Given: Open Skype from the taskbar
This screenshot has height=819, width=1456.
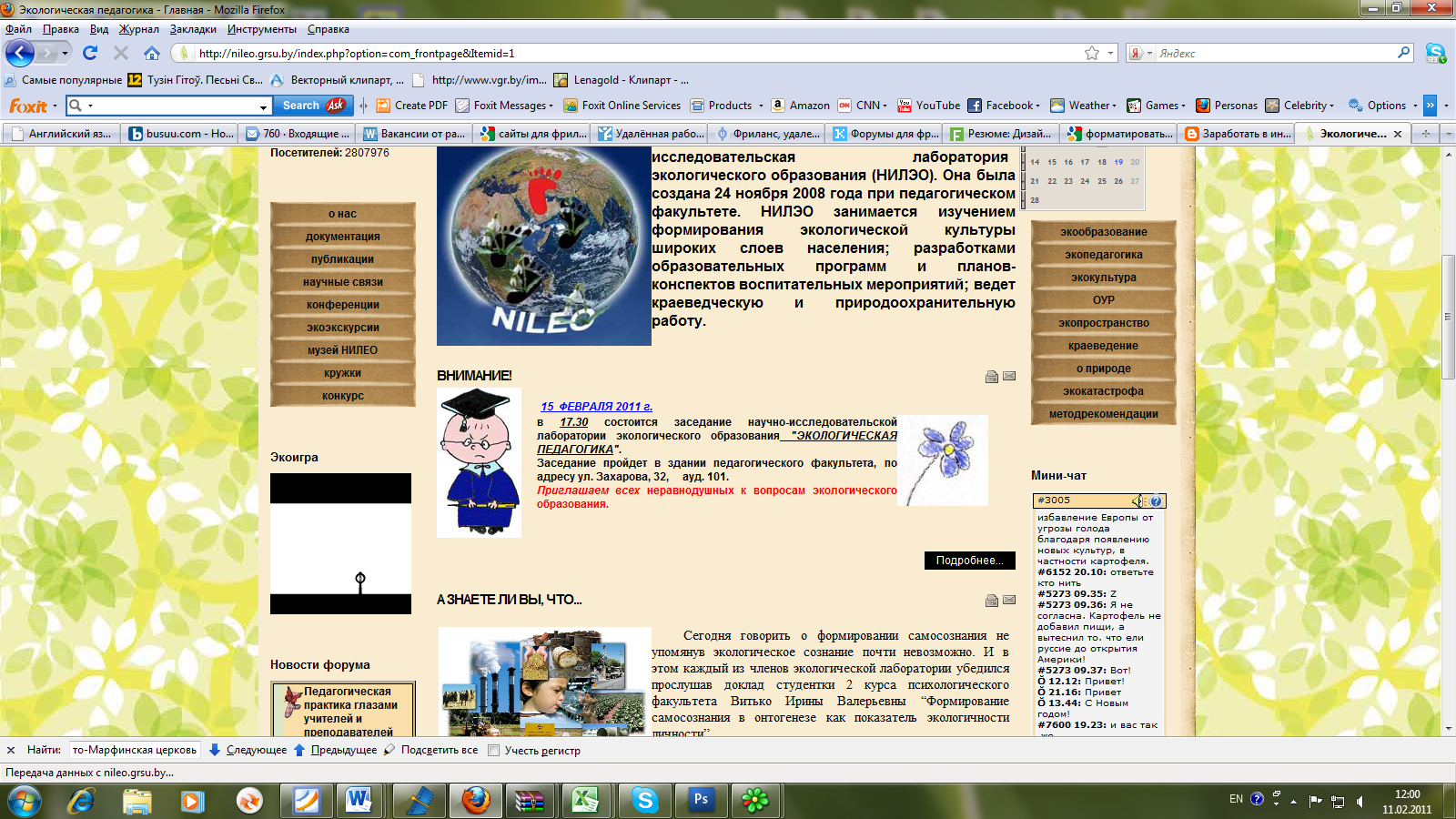Looking at the screenshot, I should [644, 801].
